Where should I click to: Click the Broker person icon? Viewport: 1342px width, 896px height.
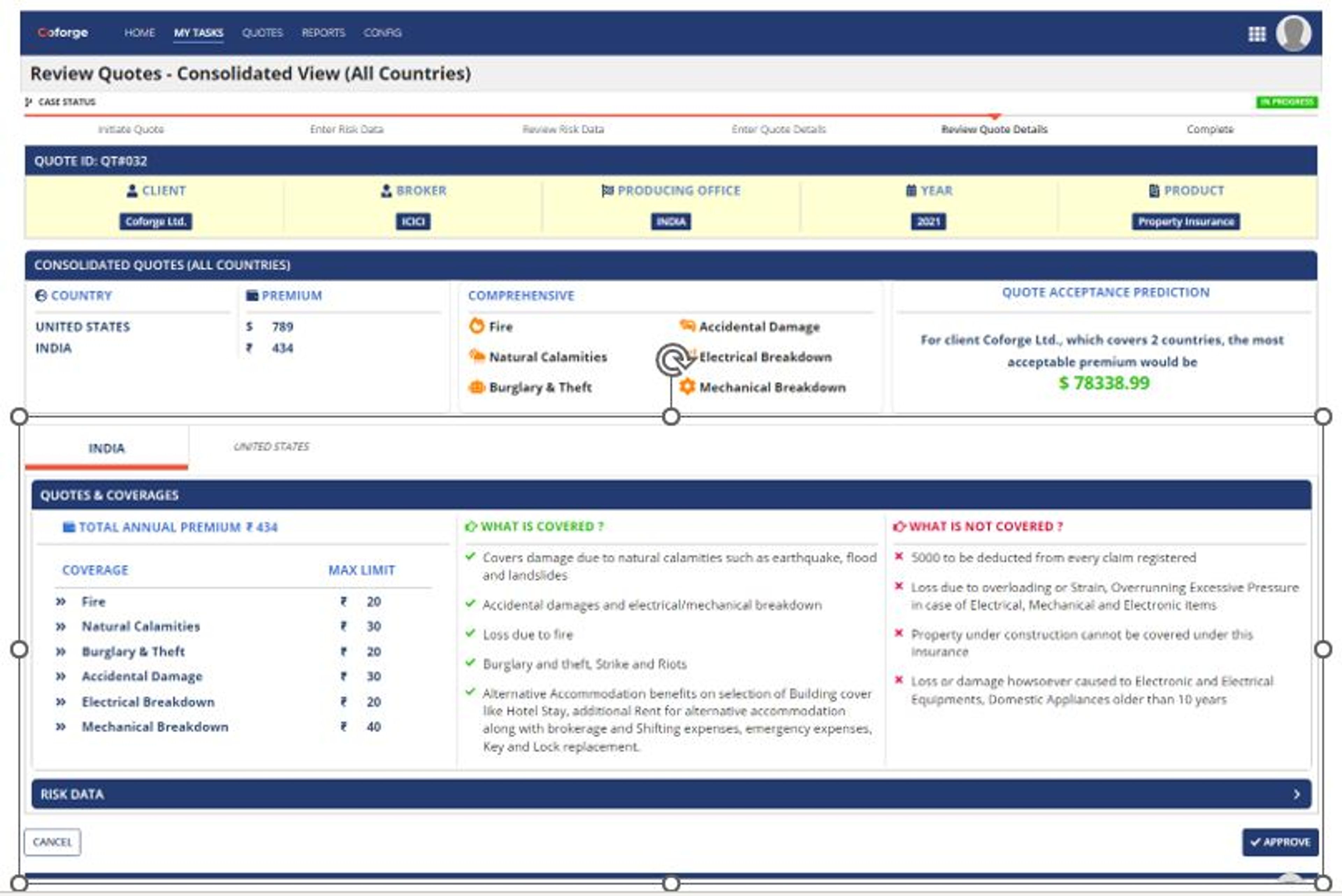coord(387,191)
